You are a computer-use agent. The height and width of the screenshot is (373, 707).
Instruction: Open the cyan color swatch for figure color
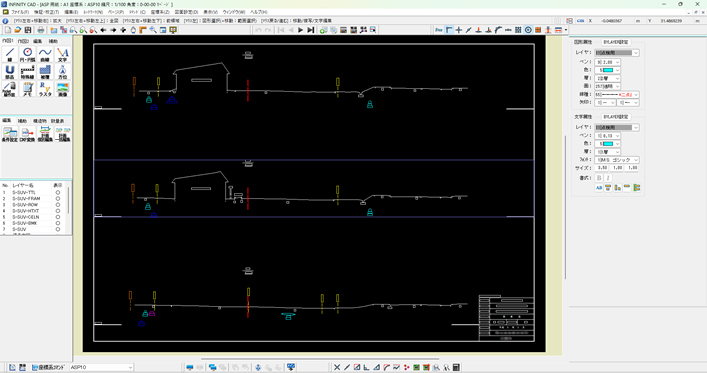tap(607, 70)
